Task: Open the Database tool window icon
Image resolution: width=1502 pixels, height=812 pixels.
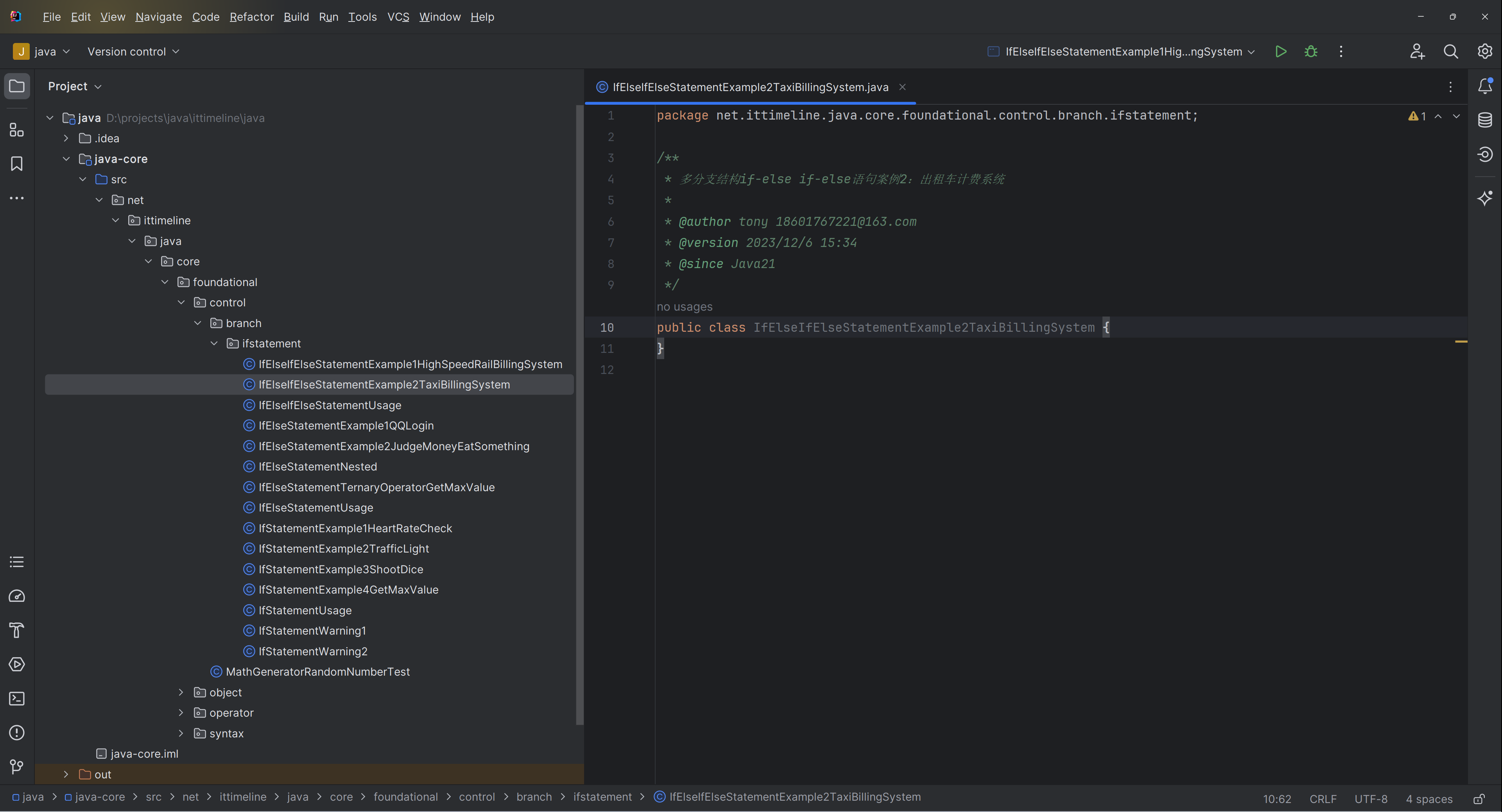Action: pos(1484,120)
